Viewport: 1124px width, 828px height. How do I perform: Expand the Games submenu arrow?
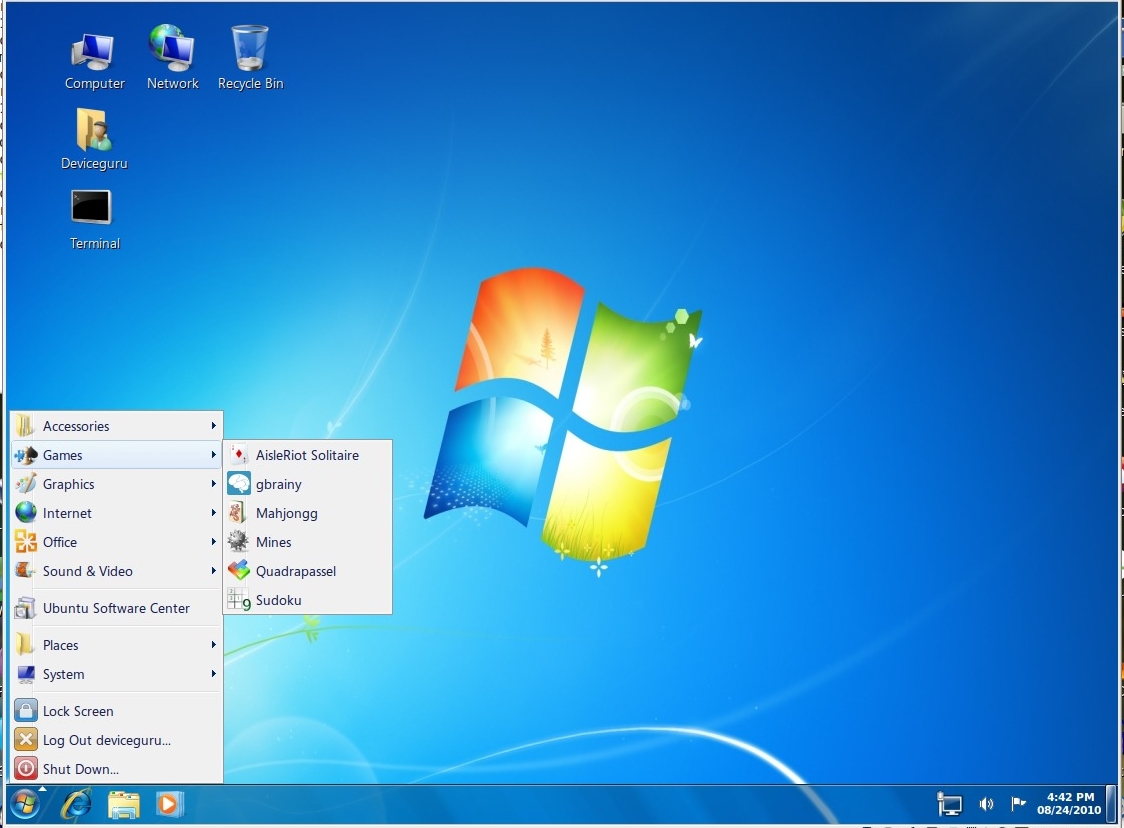click(213, 455)
